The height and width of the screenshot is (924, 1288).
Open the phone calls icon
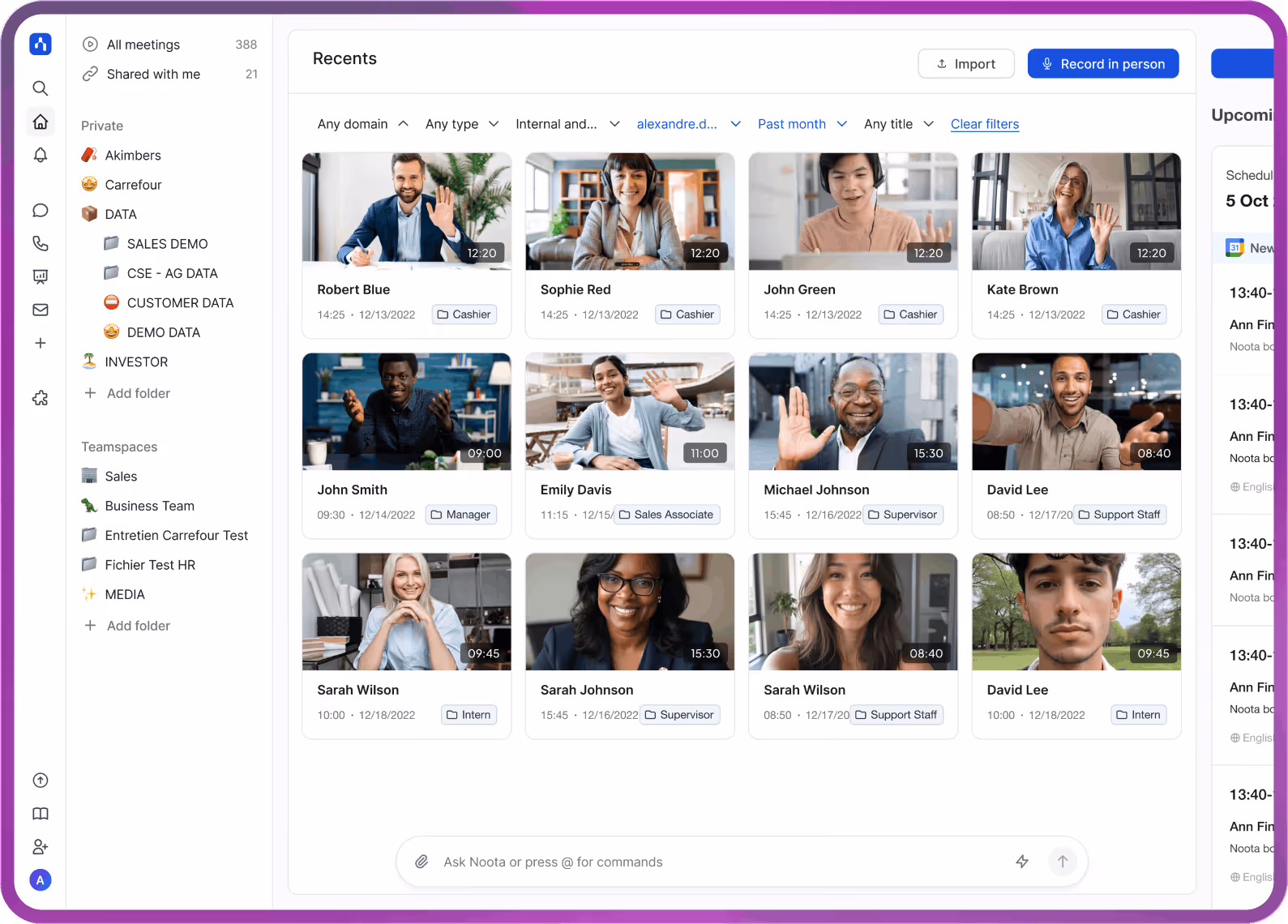click(40, 243)
